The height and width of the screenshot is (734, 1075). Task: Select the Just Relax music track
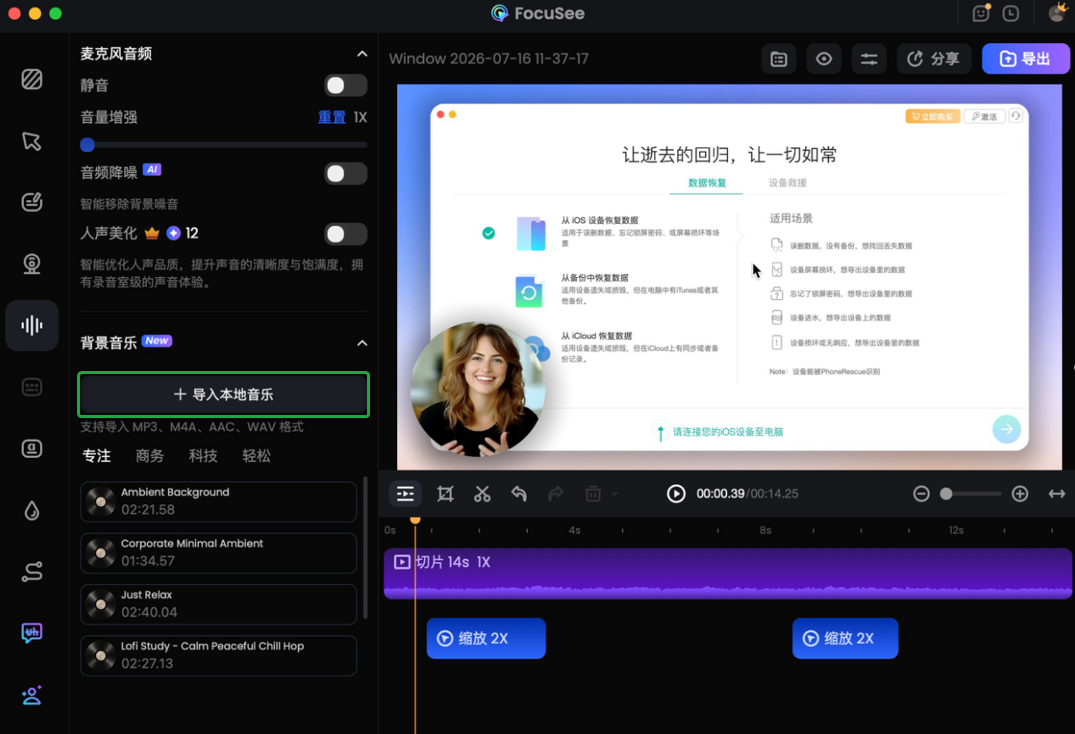coord(218,604)
